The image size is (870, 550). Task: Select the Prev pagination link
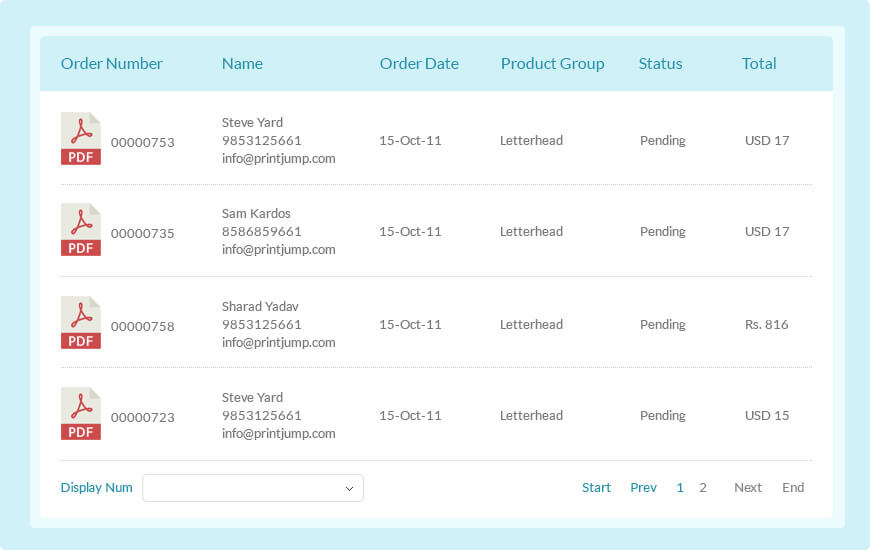click(x=644, y=487)
